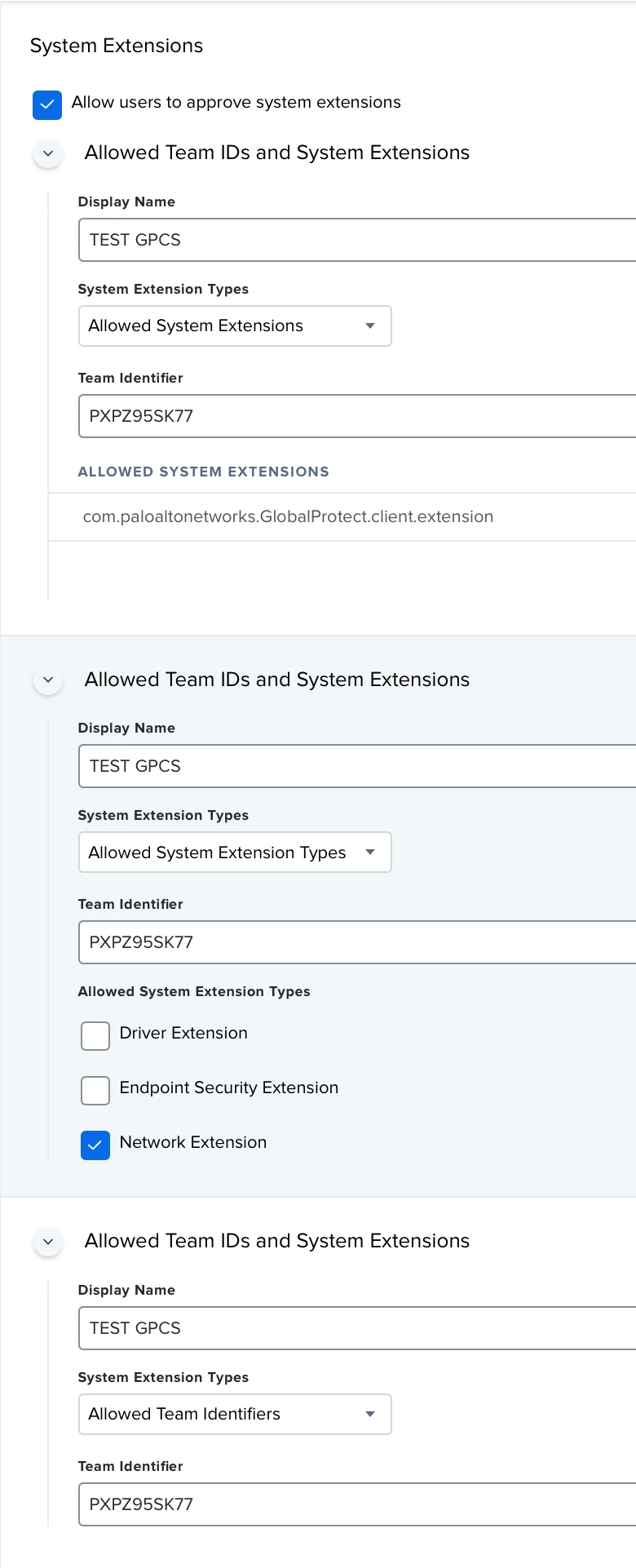Collapse the second Allowed Team IDs section
Screen dimensions: 636x1568
tap(48, 680)
